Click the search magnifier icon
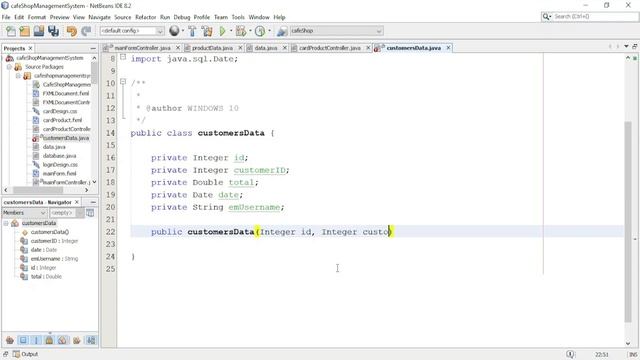This screenshot has height=360, width=640. [x=546, y=17]
